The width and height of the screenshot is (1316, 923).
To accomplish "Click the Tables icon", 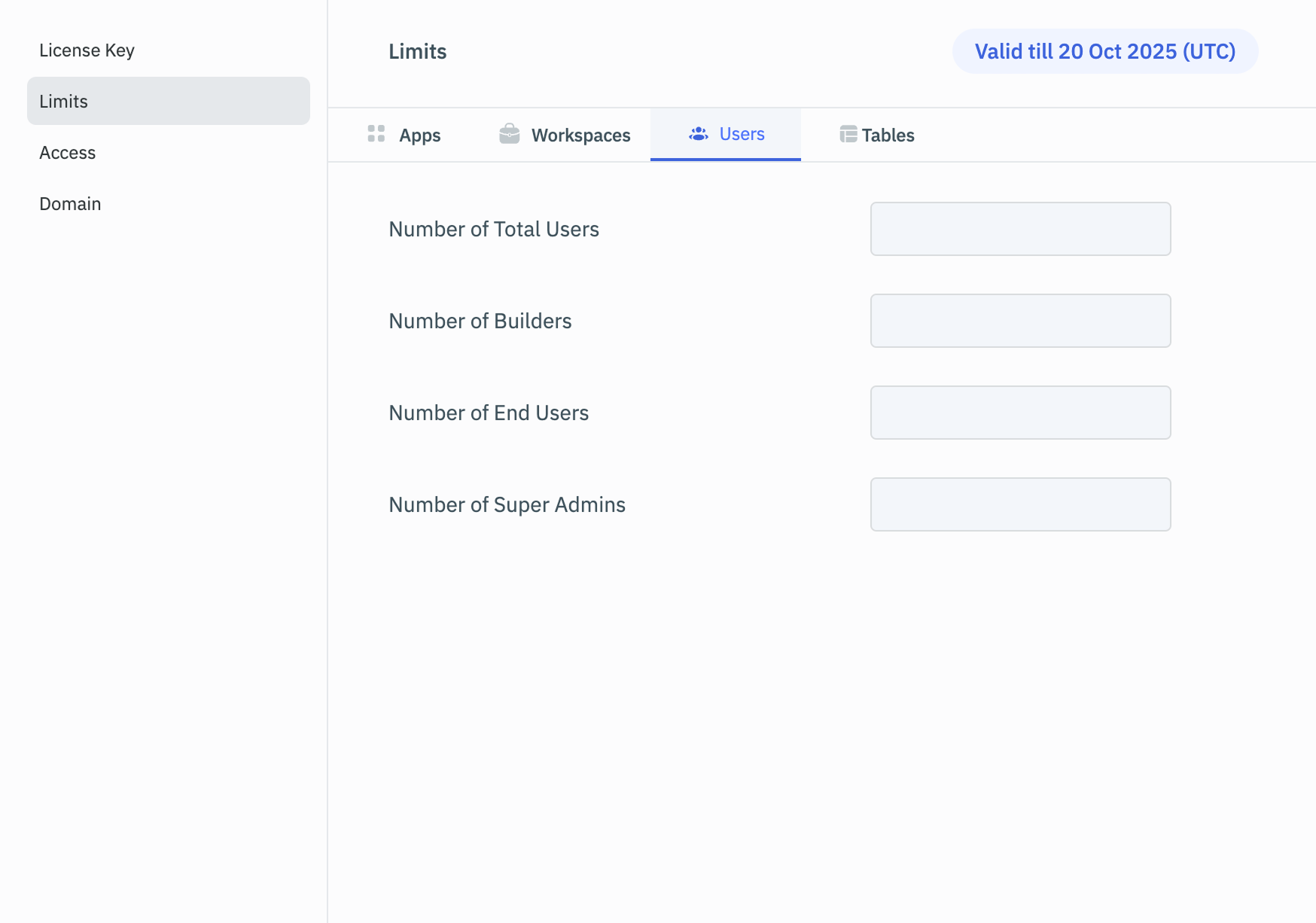I will coord(848,134).
